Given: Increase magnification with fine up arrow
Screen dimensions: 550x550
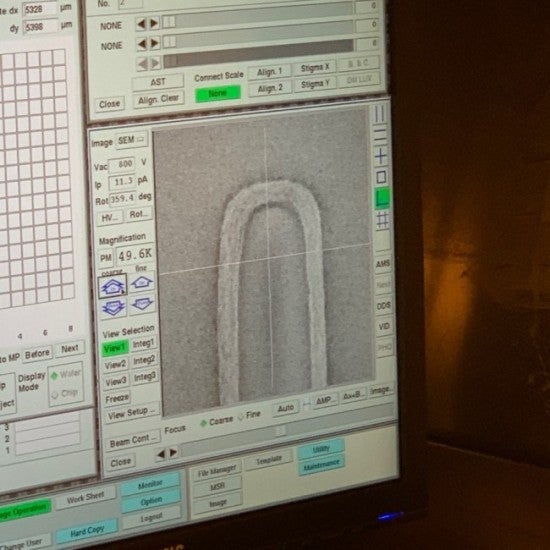Looking at the screenshot, I should [x=141, y=282].
